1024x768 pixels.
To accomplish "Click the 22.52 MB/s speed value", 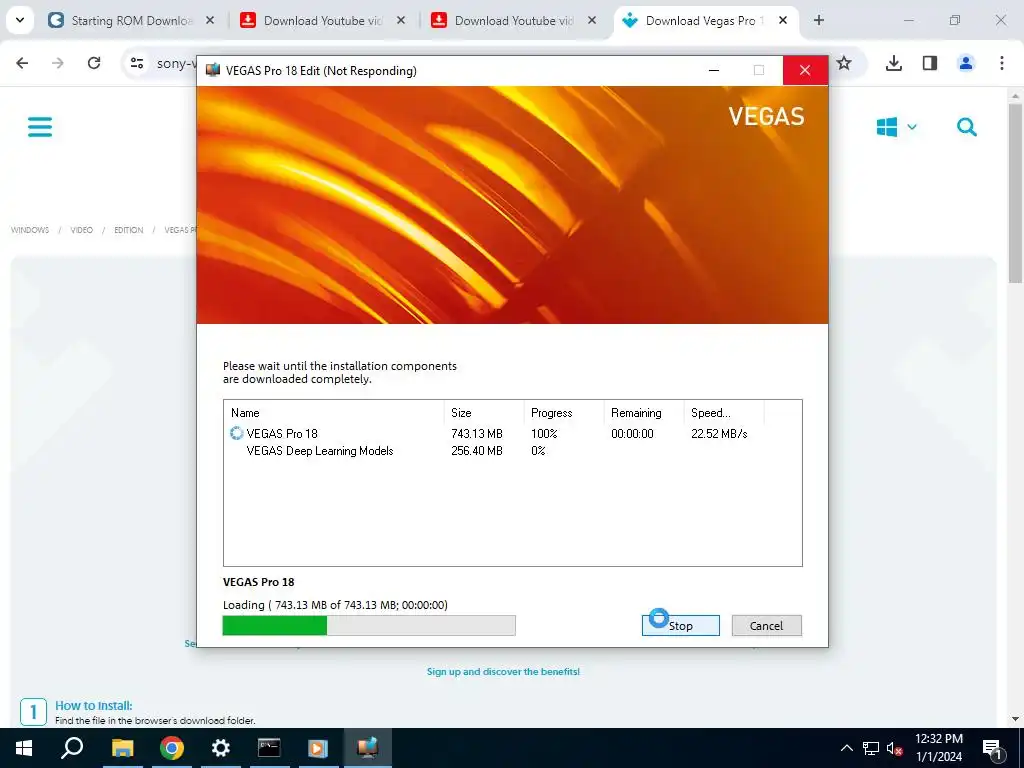I will [719, 434].
